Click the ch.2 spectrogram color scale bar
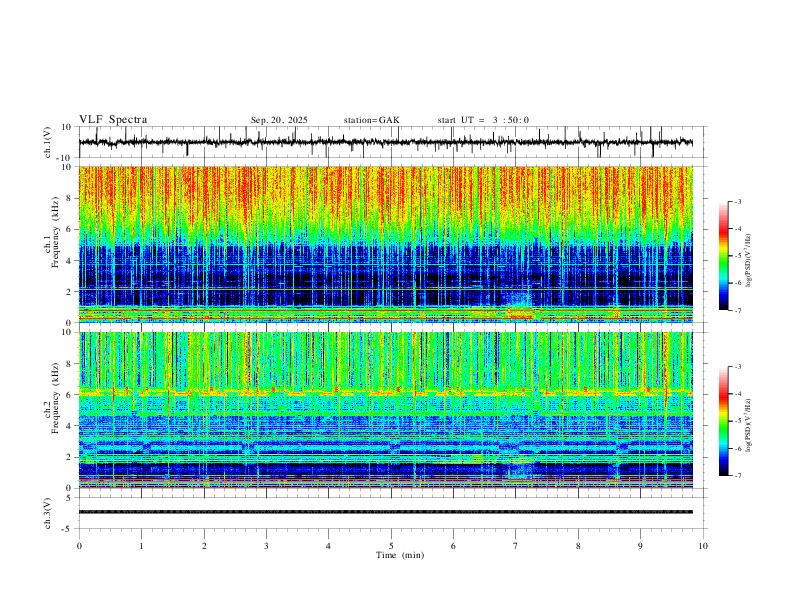 [x=724, y=421]
